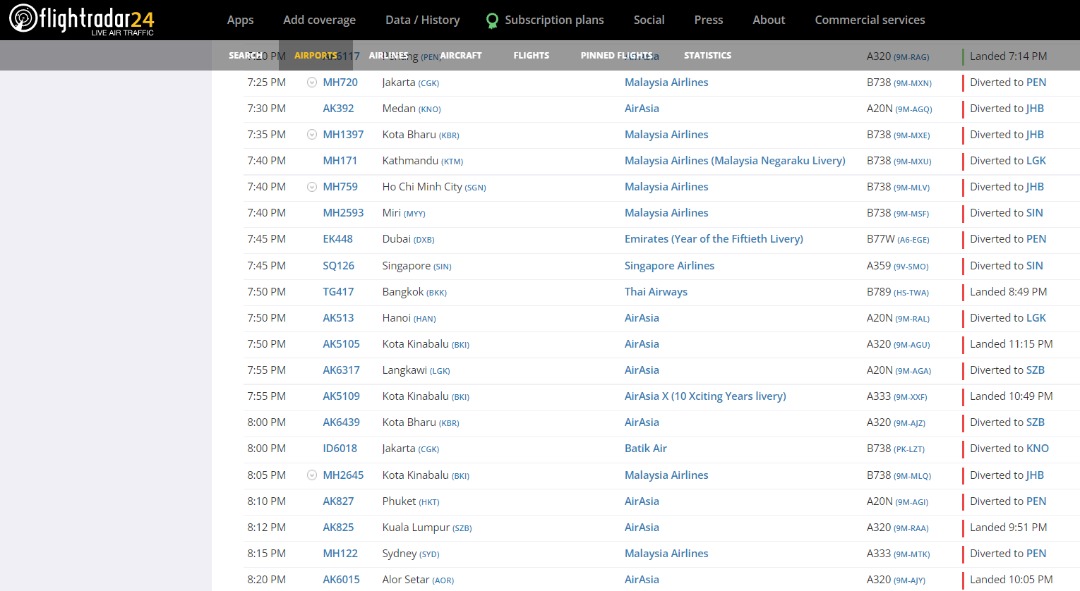Open flight SQ126 link

pyautogui.click(x=338, y=265)
